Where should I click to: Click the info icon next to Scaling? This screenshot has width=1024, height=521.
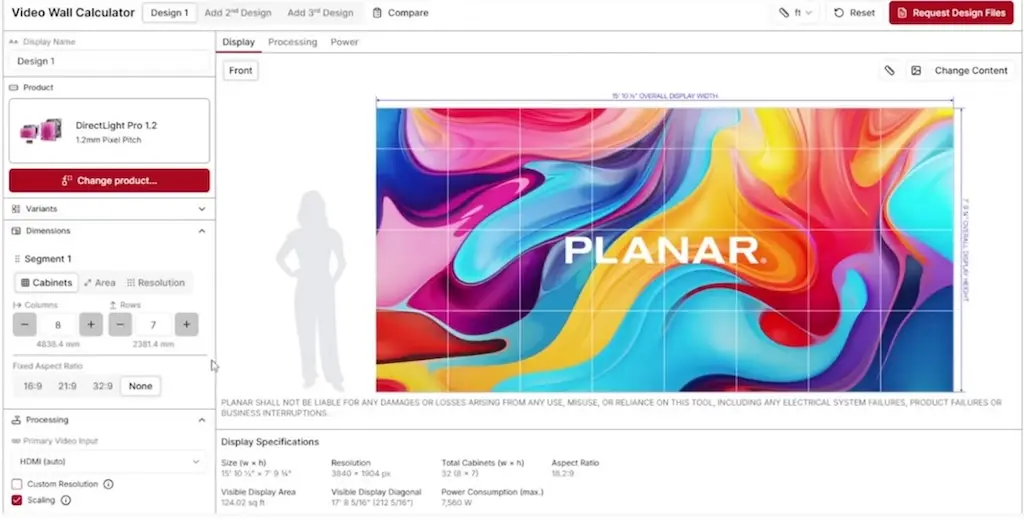tap(66, 500)
